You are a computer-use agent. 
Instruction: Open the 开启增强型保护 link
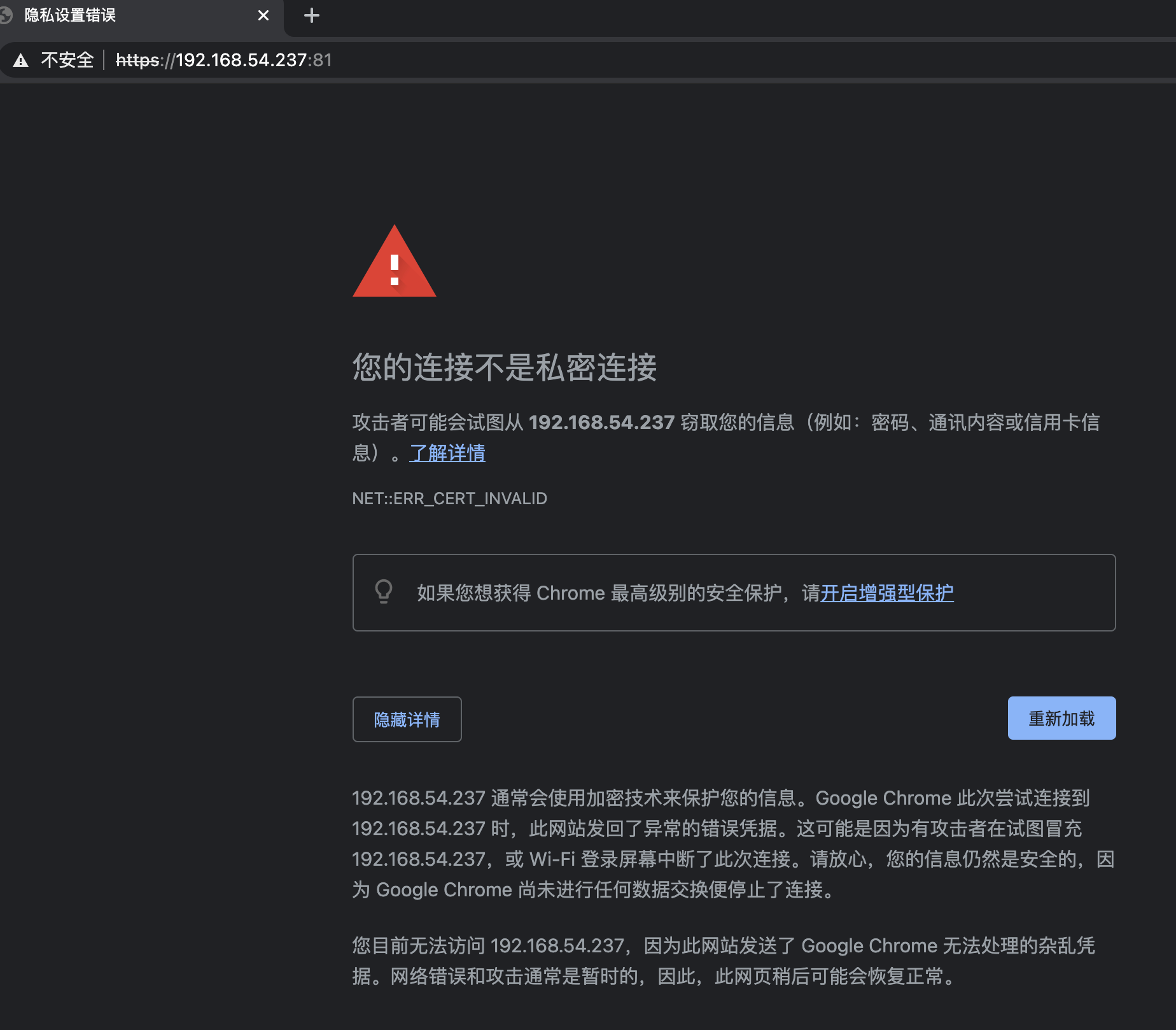coord(887,593)
